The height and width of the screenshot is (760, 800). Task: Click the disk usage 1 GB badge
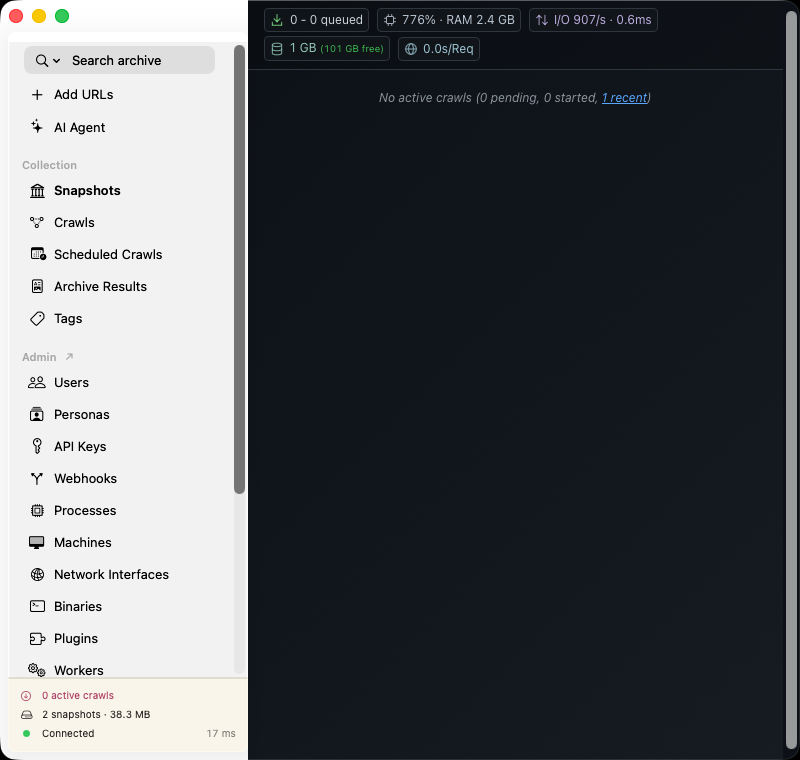tap(327, 49)
